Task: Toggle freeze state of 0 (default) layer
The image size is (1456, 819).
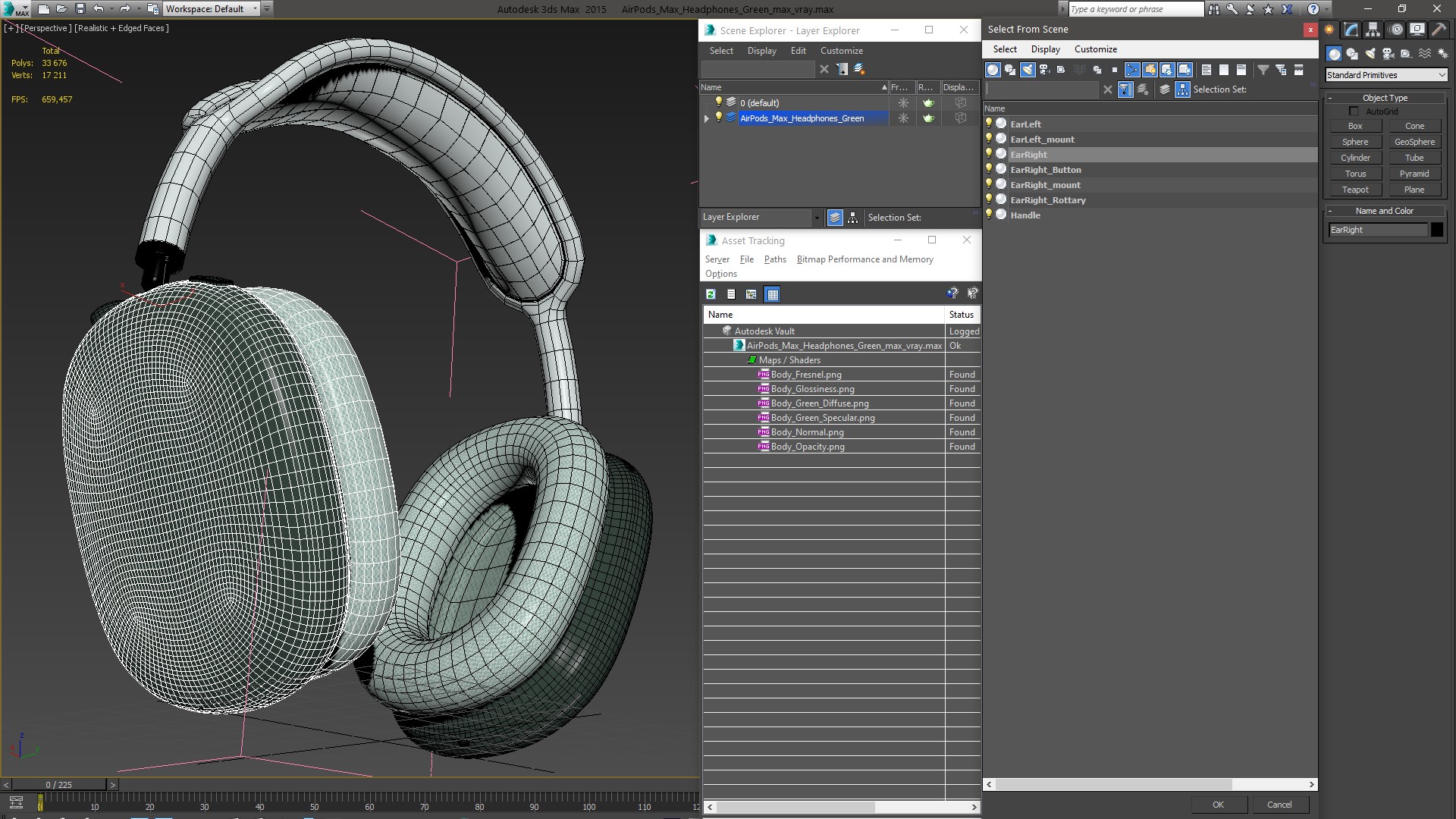Action: coord(903,103)
